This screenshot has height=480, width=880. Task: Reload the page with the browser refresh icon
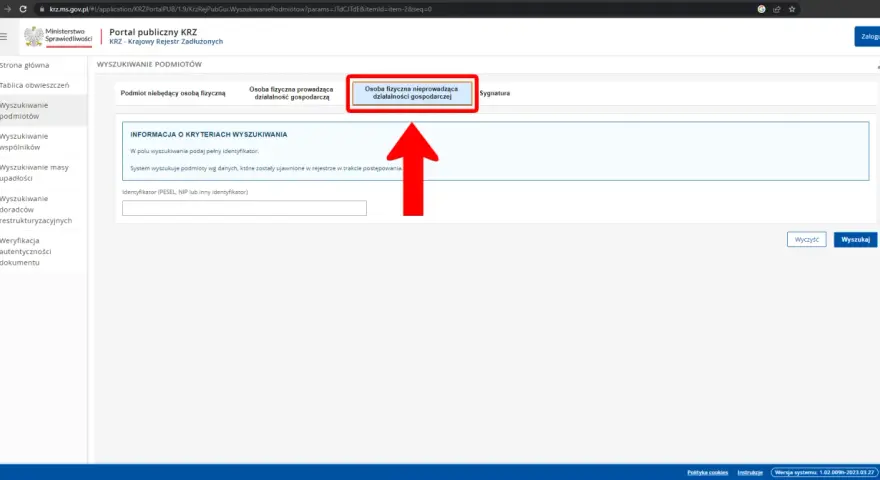coord(23,9)
